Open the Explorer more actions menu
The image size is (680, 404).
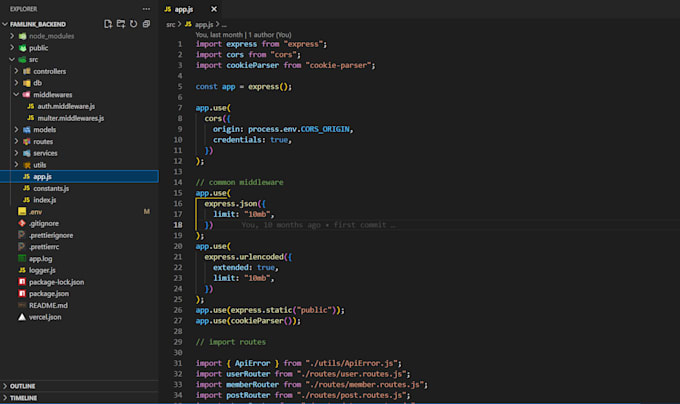(x=146, y=9)
